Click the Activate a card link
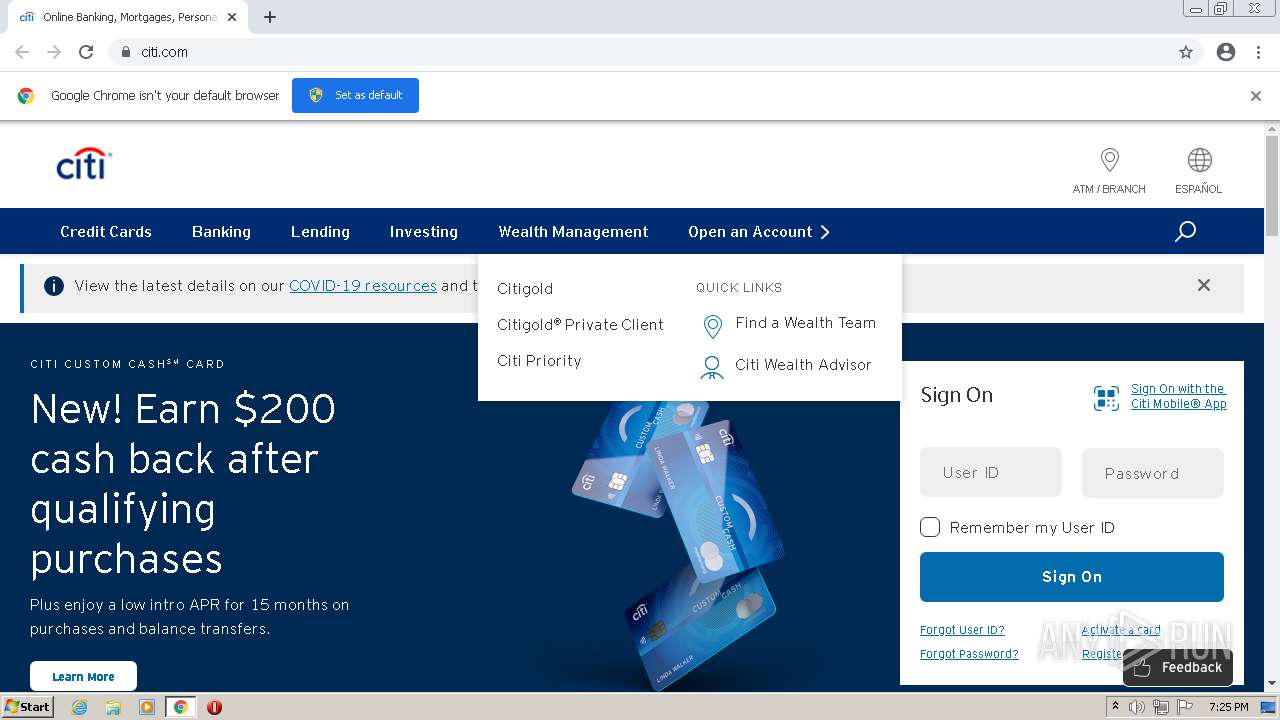This screenshot has height=720, width=1280. coord(1121,630)
